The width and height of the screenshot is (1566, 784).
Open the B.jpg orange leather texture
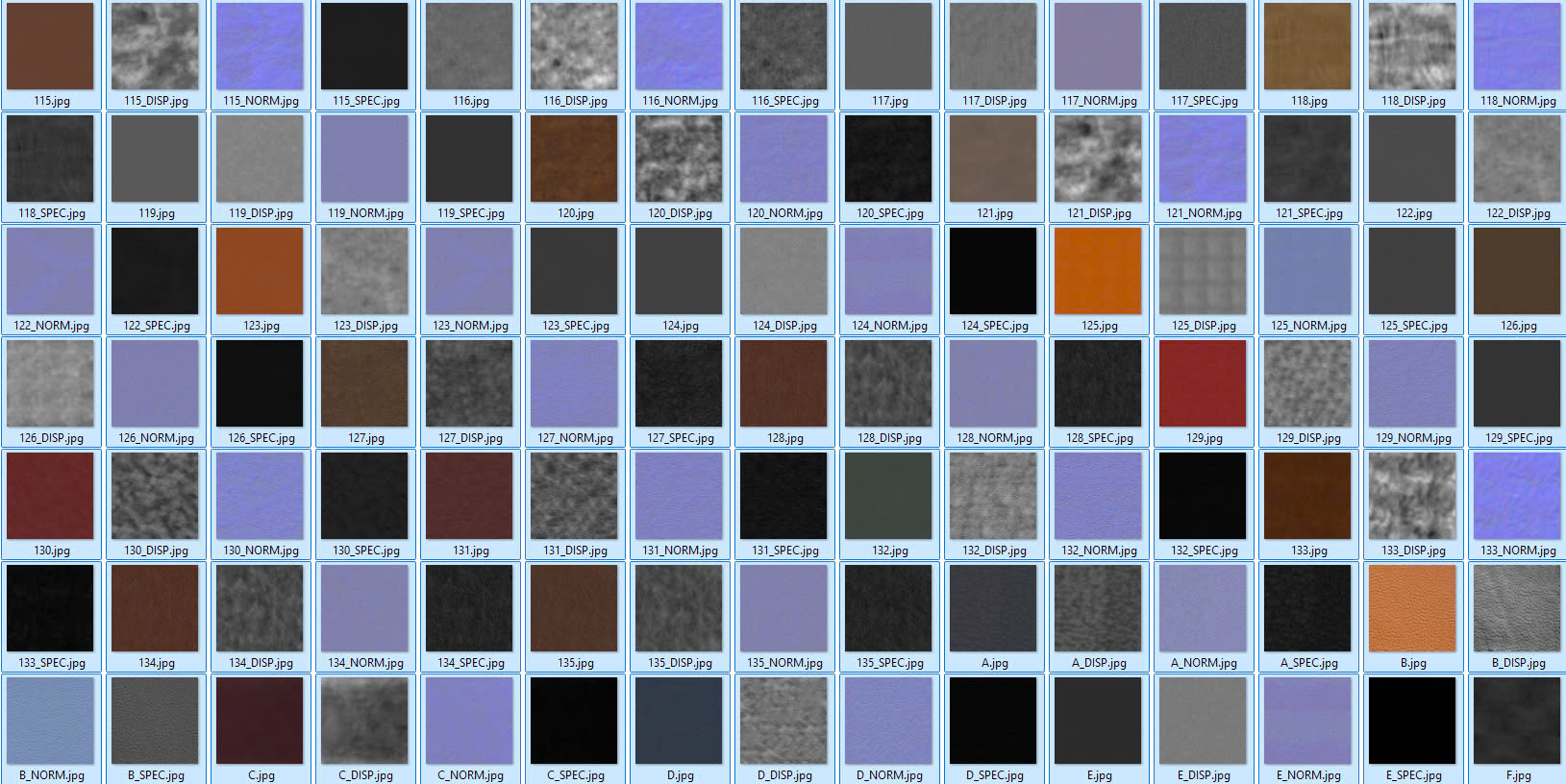1412,609
